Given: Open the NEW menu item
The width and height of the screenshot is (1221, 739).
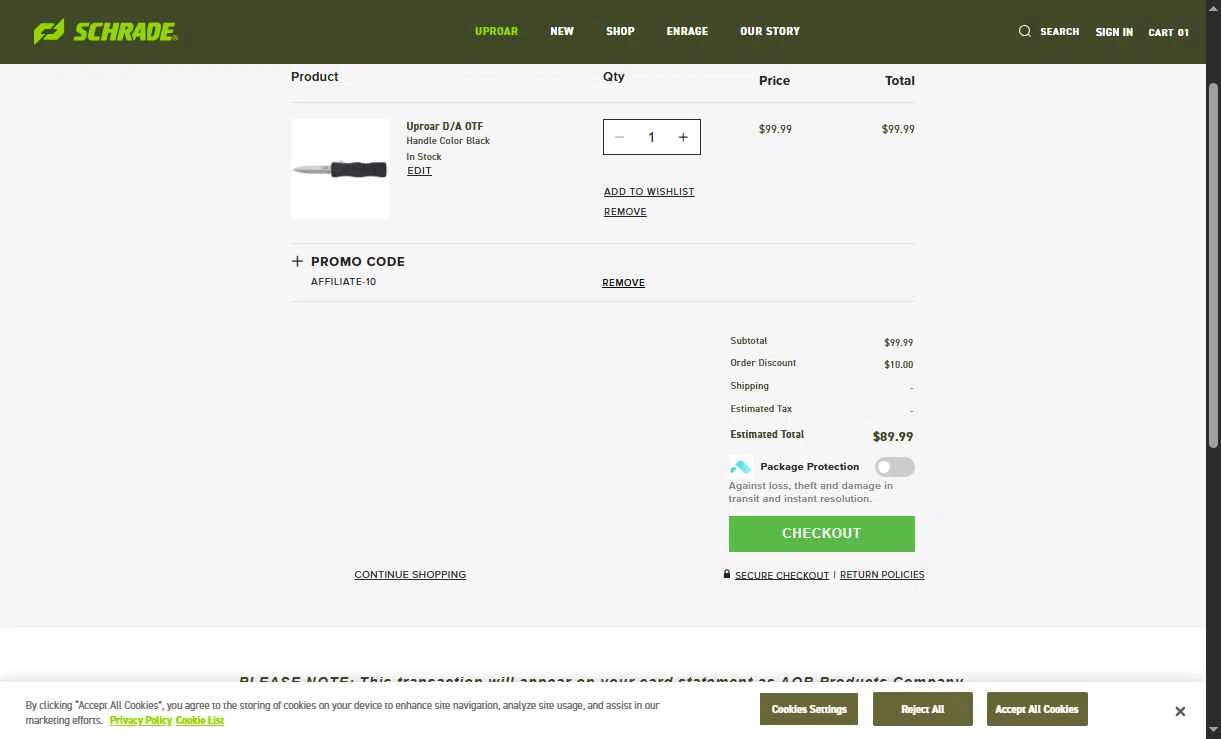Looking at the screenshot, I should (x=562, y=31).
